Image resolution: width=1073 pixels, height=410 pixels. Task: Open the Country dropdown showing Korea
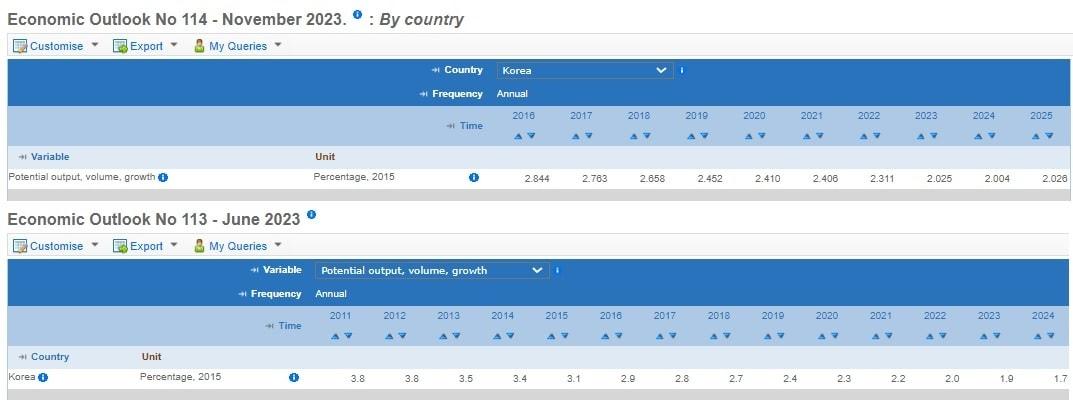tap(585, 70)
